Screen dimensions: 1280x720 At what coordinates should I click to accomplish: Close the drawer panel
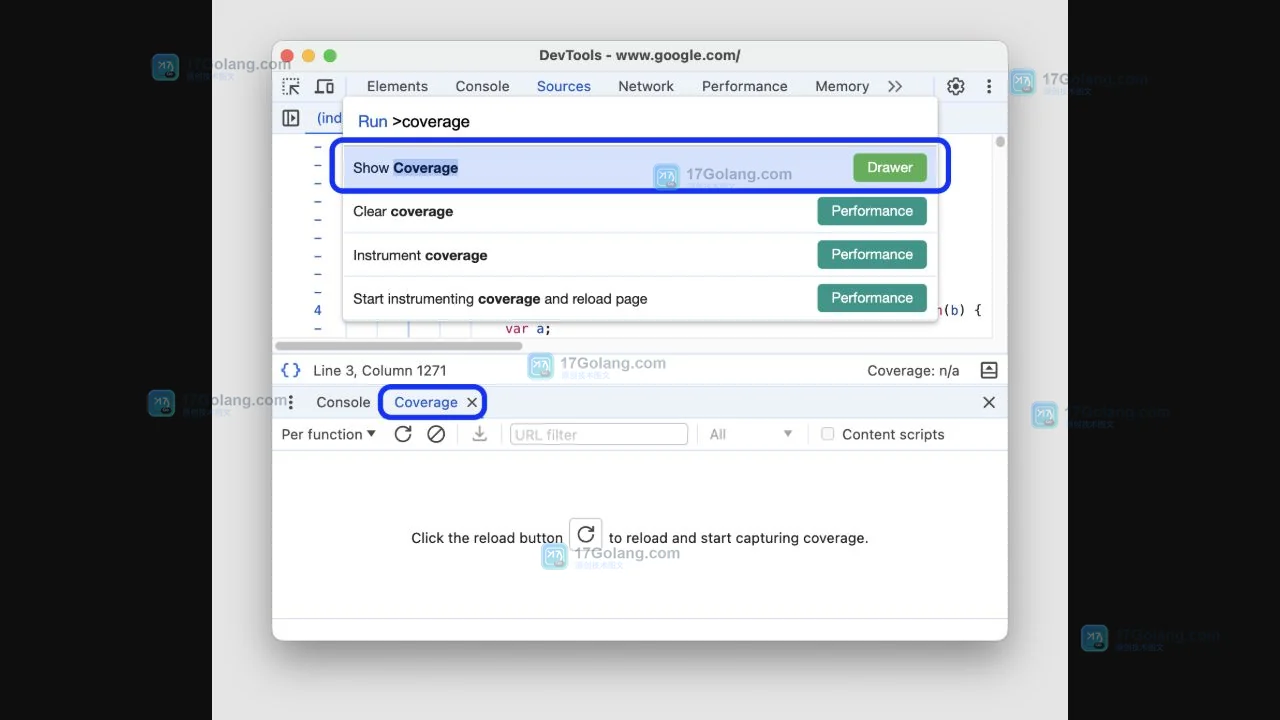click(x=989, y=402)
